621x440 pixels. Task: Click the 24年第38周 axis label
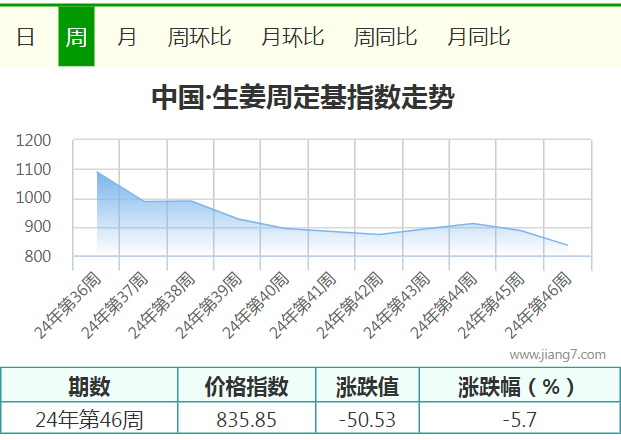(x=162, y=306)
